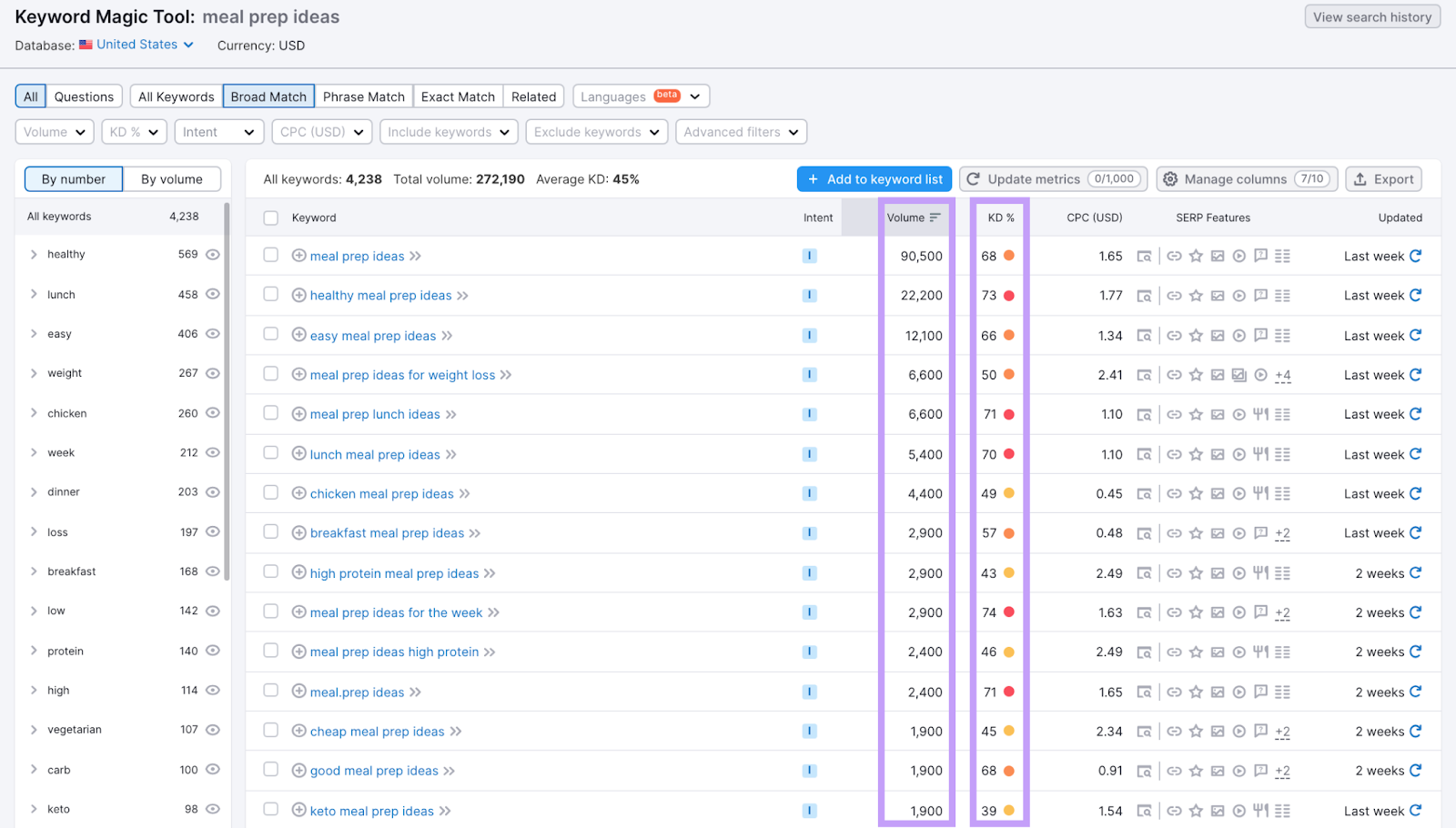Open arrows next to meal prep ideas keyword
Screen dimensions: 1456x828
415,257
